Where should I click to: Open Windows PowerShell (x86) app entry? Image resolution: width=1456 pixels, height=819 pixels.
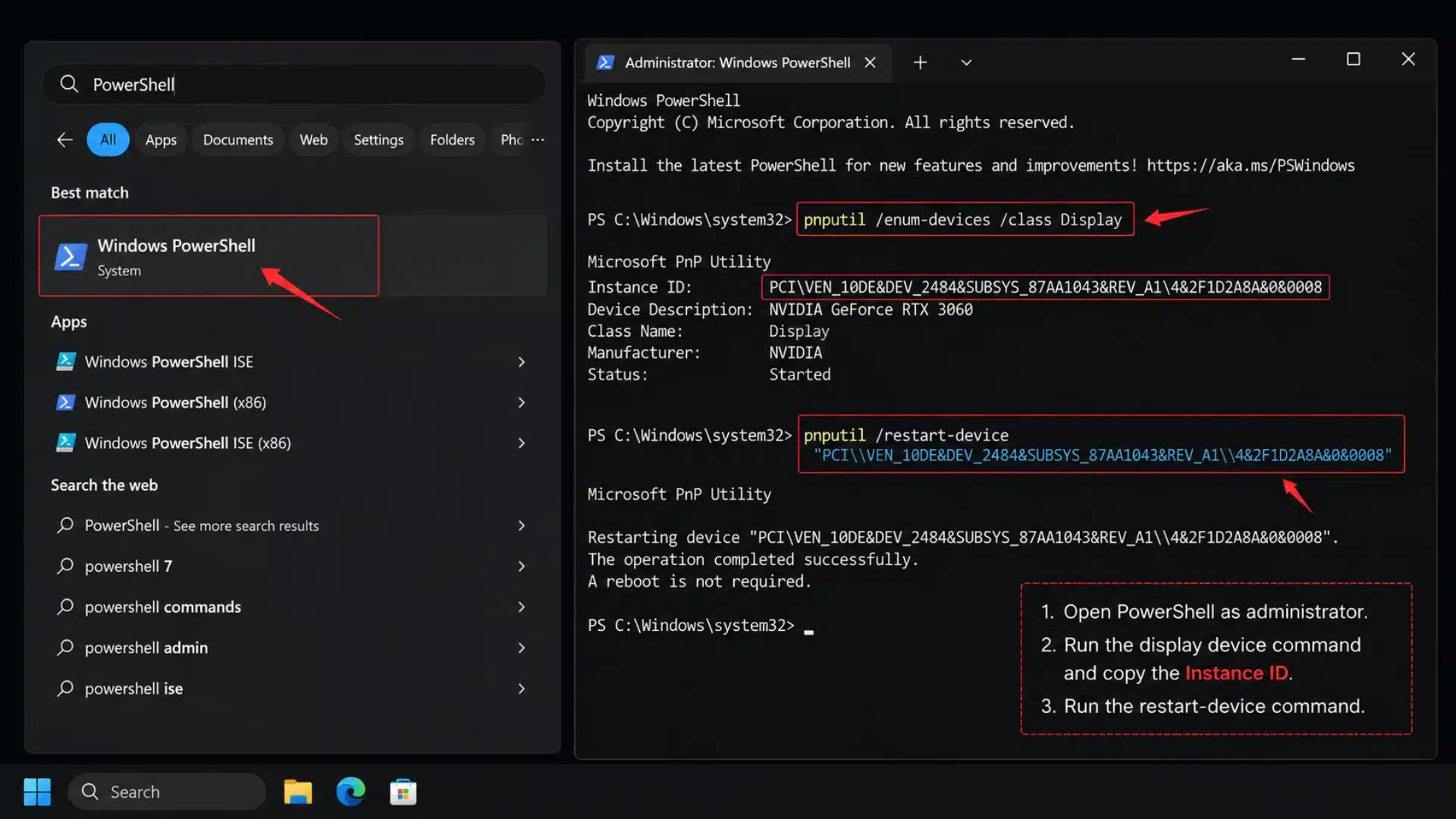pyautogui.click(x=292, y=402)
